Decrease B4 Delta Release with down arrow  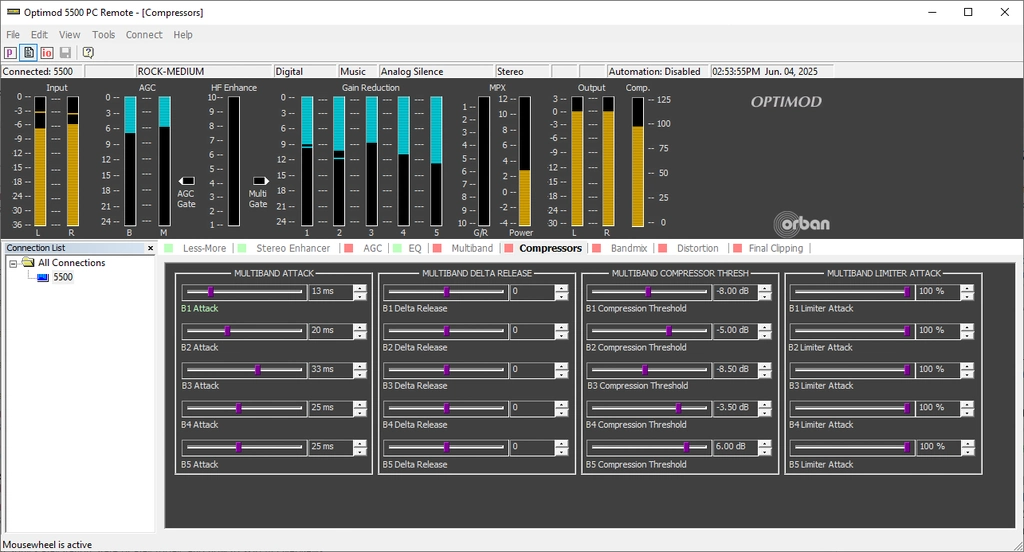coord(562,413)
